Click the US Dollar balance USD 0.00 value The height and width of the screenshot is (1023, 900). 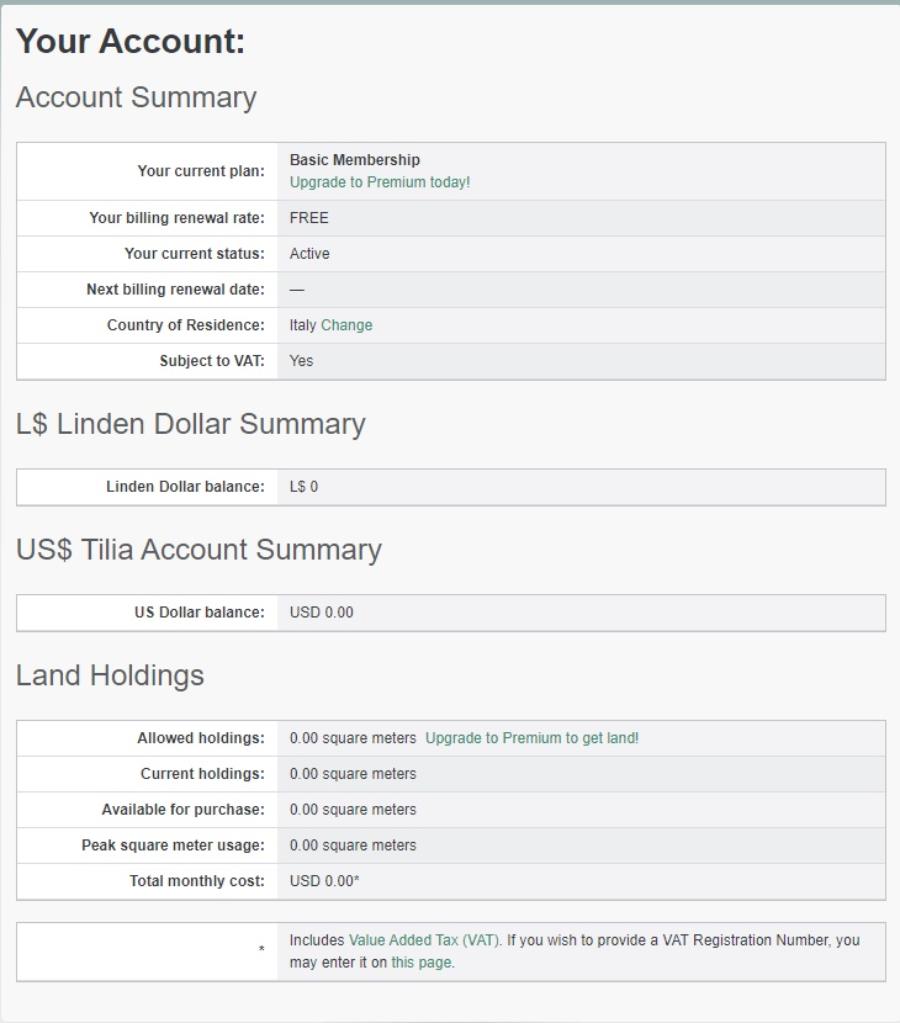[x=321, y=613]
